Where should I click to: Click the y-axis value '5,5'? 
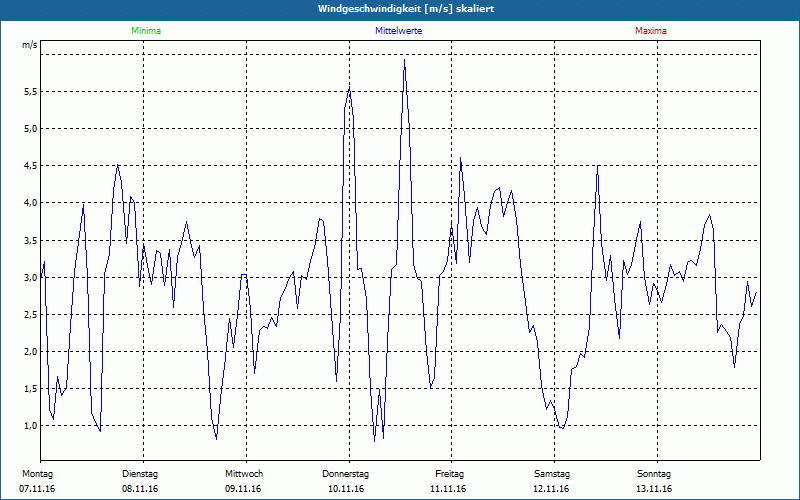pyautogui.click(x=31, y=92)
